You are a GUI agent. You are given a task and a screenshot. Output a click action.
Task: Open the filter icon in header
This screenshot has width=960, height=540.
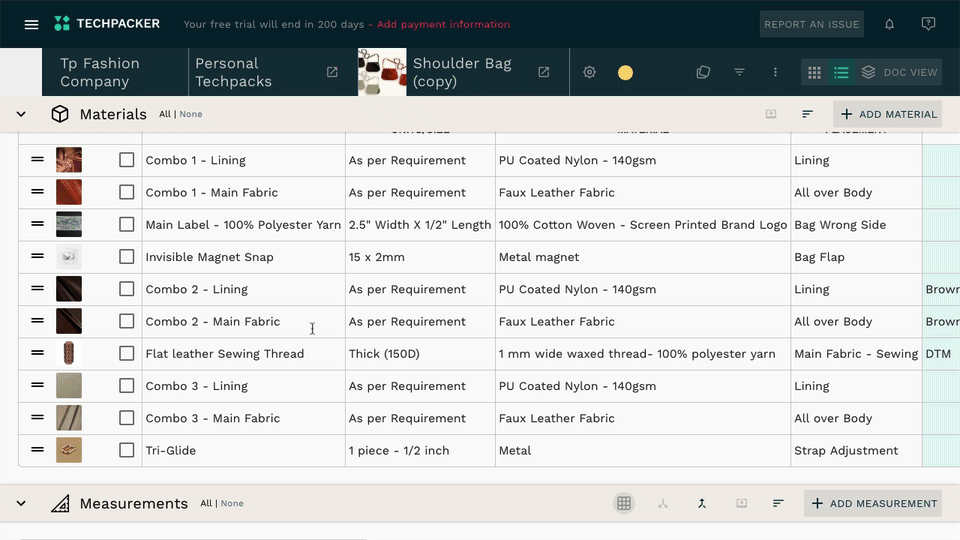[x=740, y=72]
